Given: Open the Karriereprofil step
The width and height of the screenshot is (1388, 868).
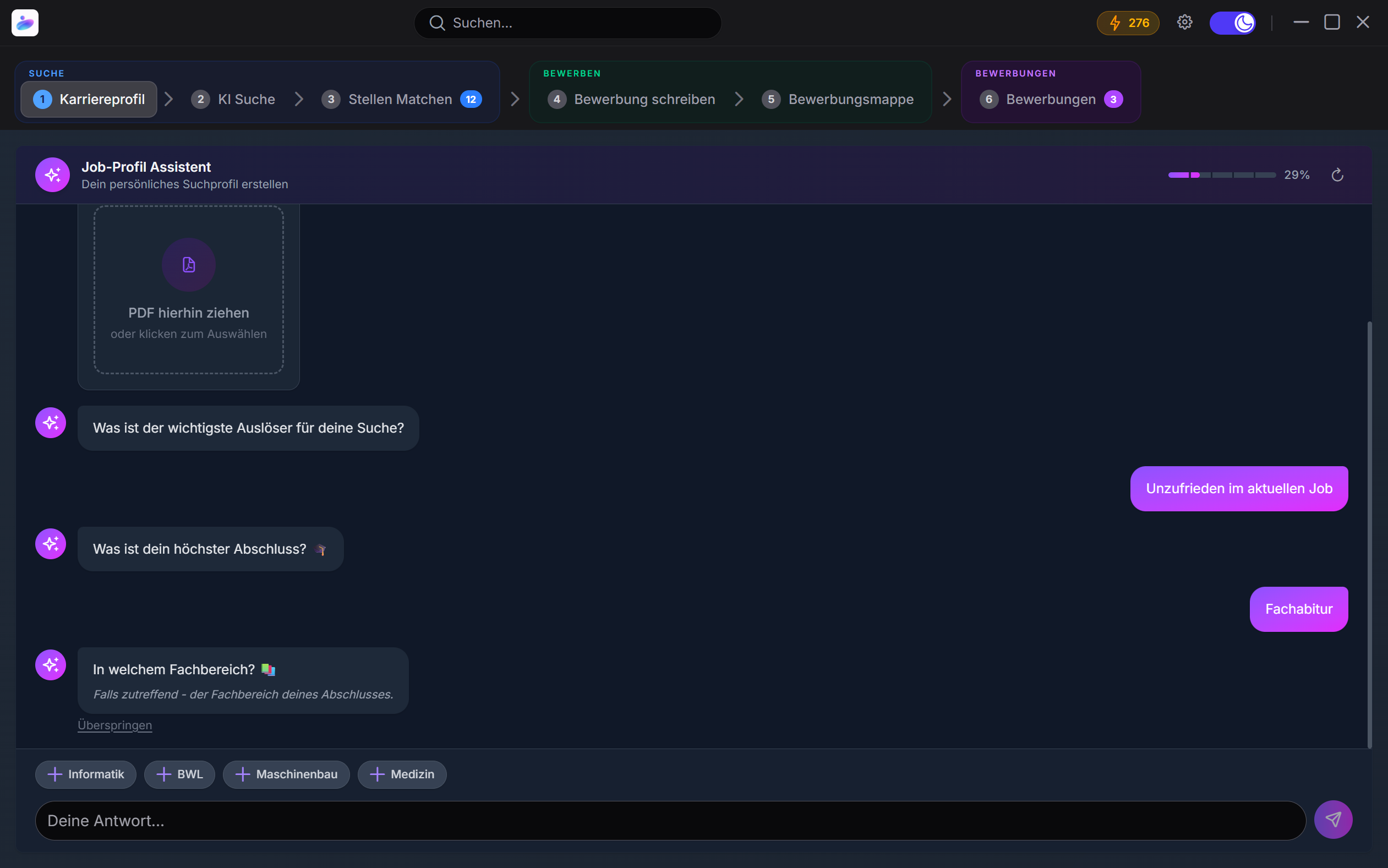Looking at the screenshot, I should (x=89, y=99).
